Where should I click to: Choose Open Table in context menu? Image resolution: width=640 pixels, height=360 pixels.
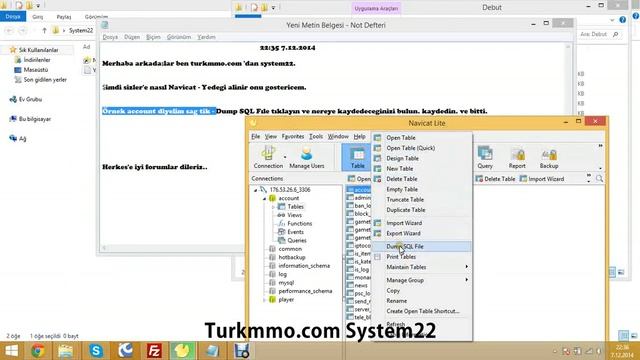point(422,138)
